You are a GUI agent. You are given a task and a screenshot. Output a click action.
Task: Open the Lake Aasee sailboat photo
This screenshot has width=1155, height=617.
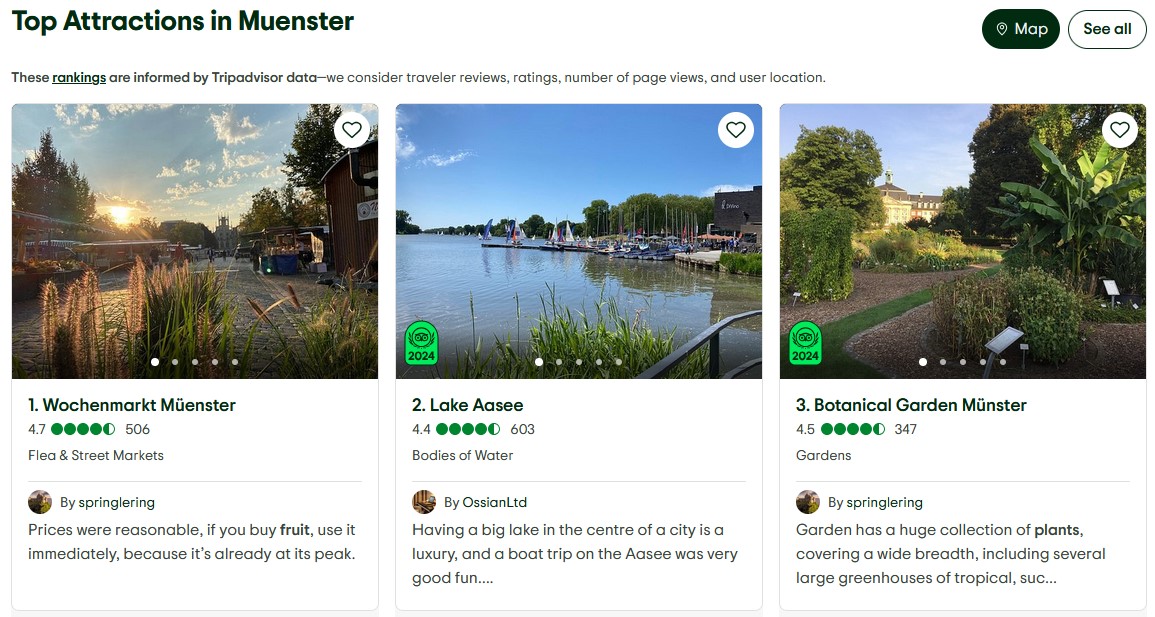tap(579, 241)
